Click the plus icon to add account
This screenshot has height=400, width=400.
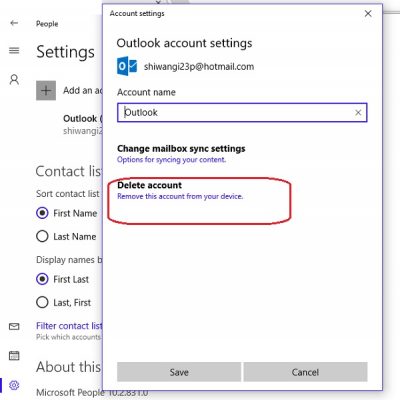click(x=46, y=90)
